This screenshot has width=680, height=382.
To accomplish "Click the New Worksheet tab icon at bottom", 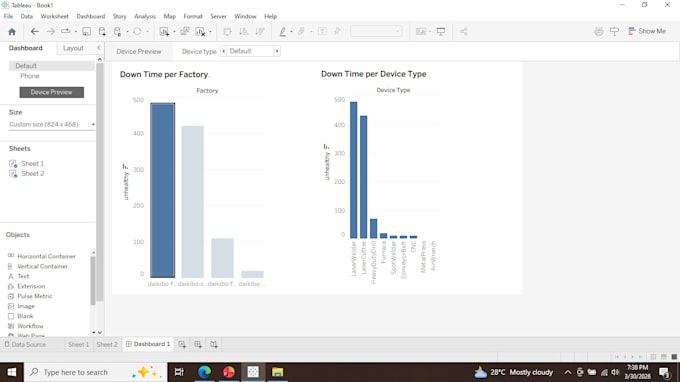I will (182, 344).
